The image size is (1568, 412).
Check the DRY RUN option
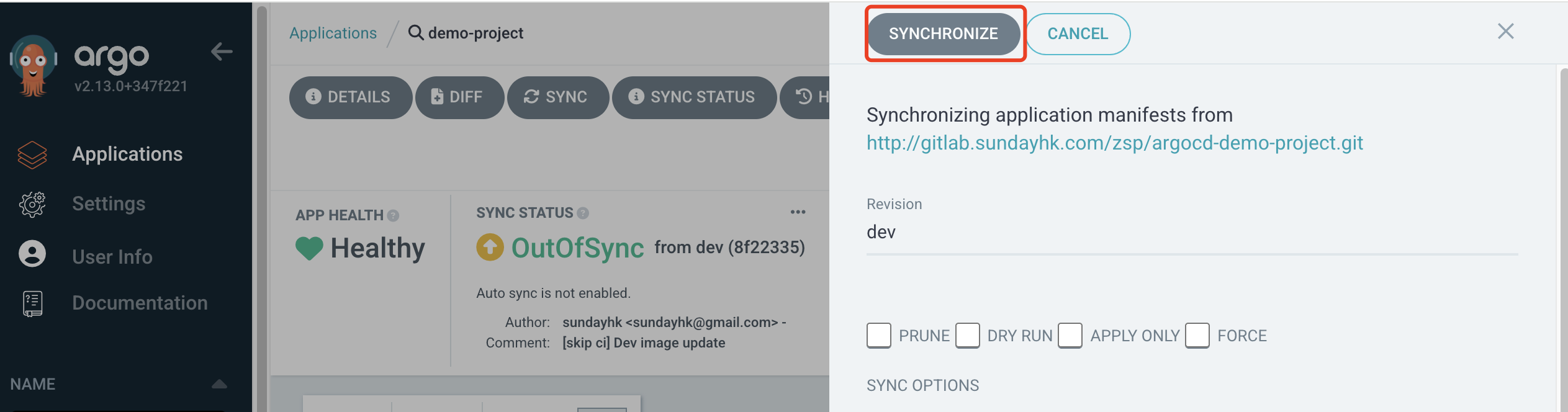click(968, 336)
